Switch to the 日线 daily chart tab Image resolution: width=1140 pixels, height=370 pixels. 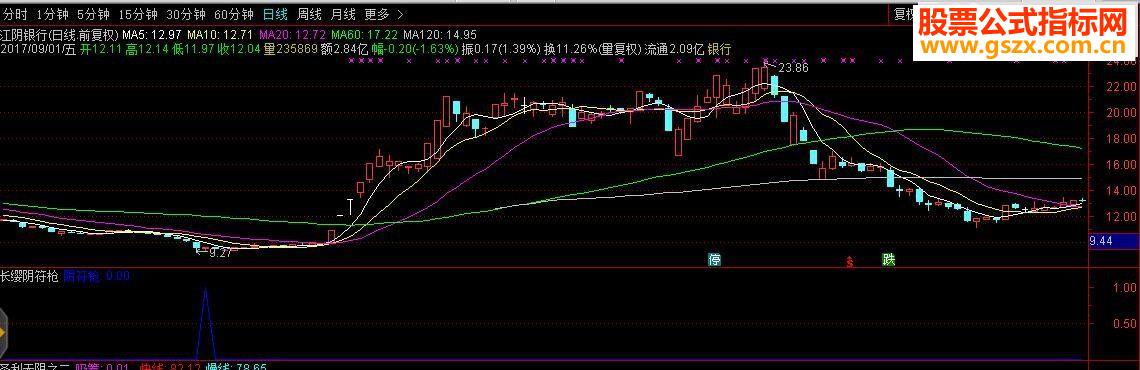tap(275, 14)
